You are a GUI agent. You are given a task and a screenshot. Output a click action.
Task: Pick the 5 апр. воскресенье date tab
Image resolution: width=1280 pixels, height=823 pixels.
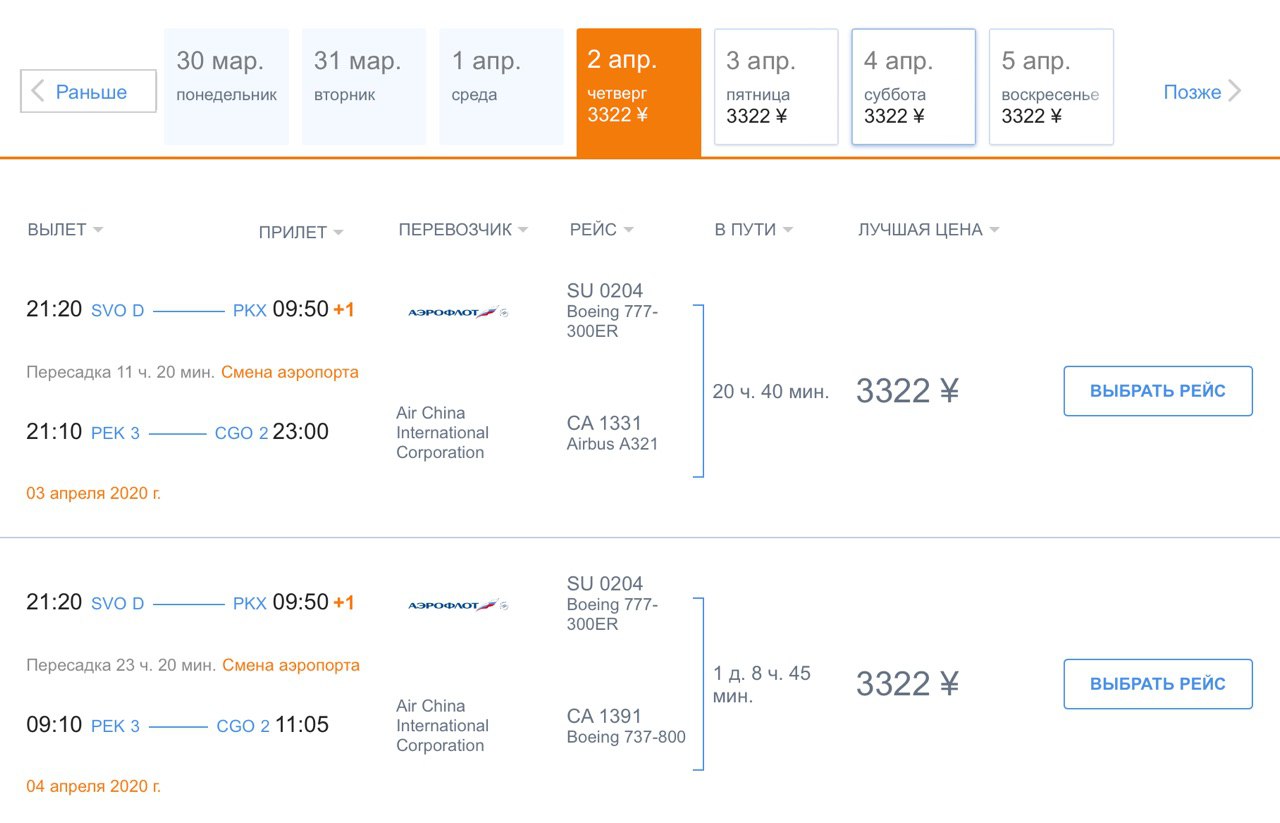click(1051, 87)
